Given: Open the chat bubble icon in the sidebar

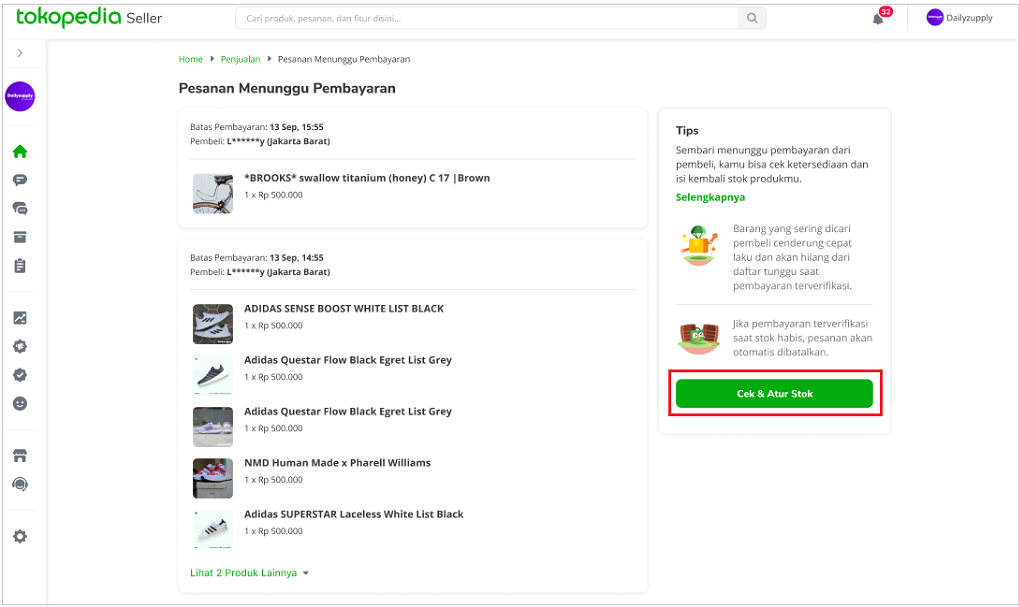Looking at the screenshot, I should tap(20, 180).
